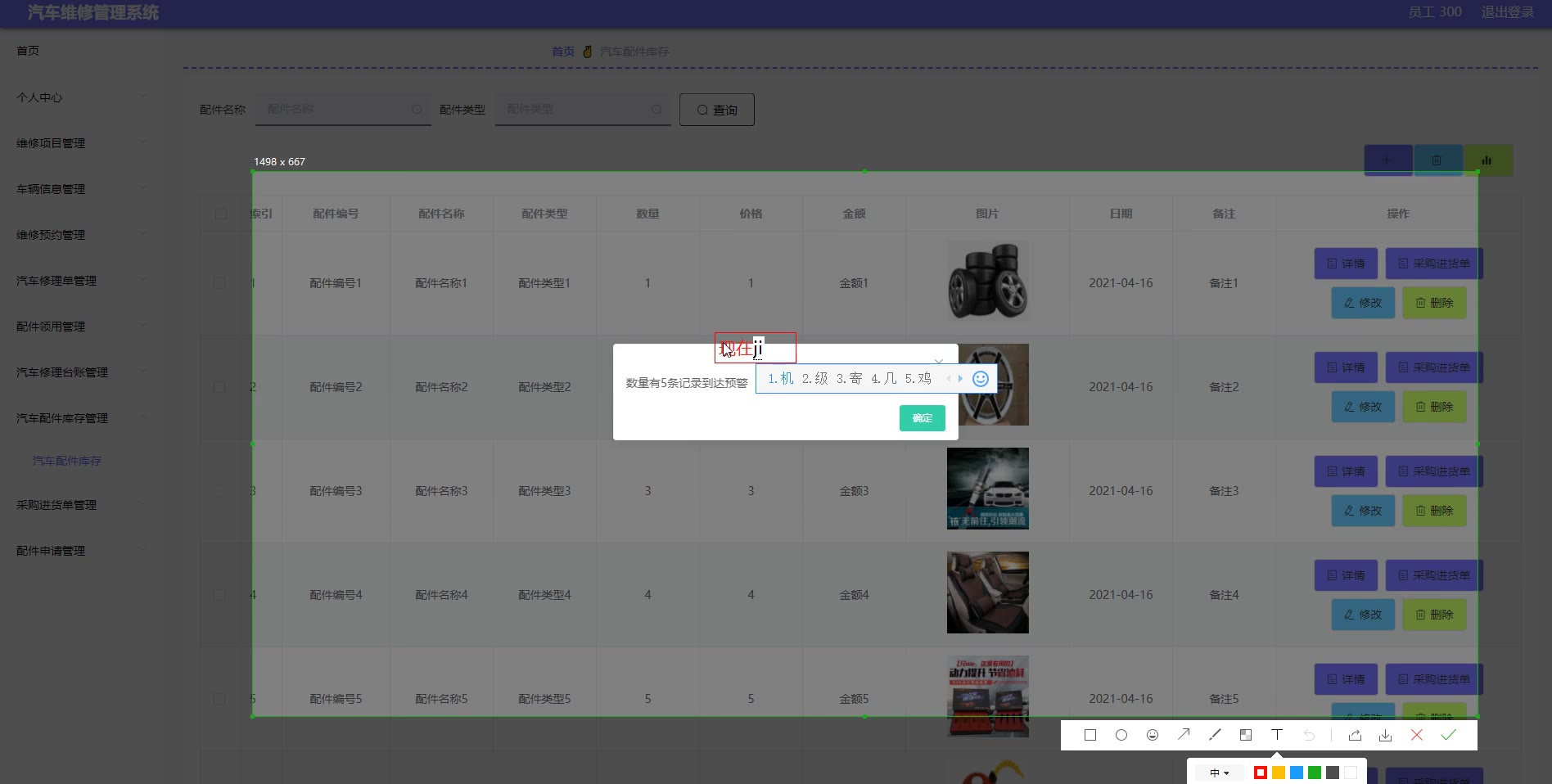Select the ellipse annotation tool
The height and width of the screenshot is (784, 1552).
click(x=1121, y=735)
